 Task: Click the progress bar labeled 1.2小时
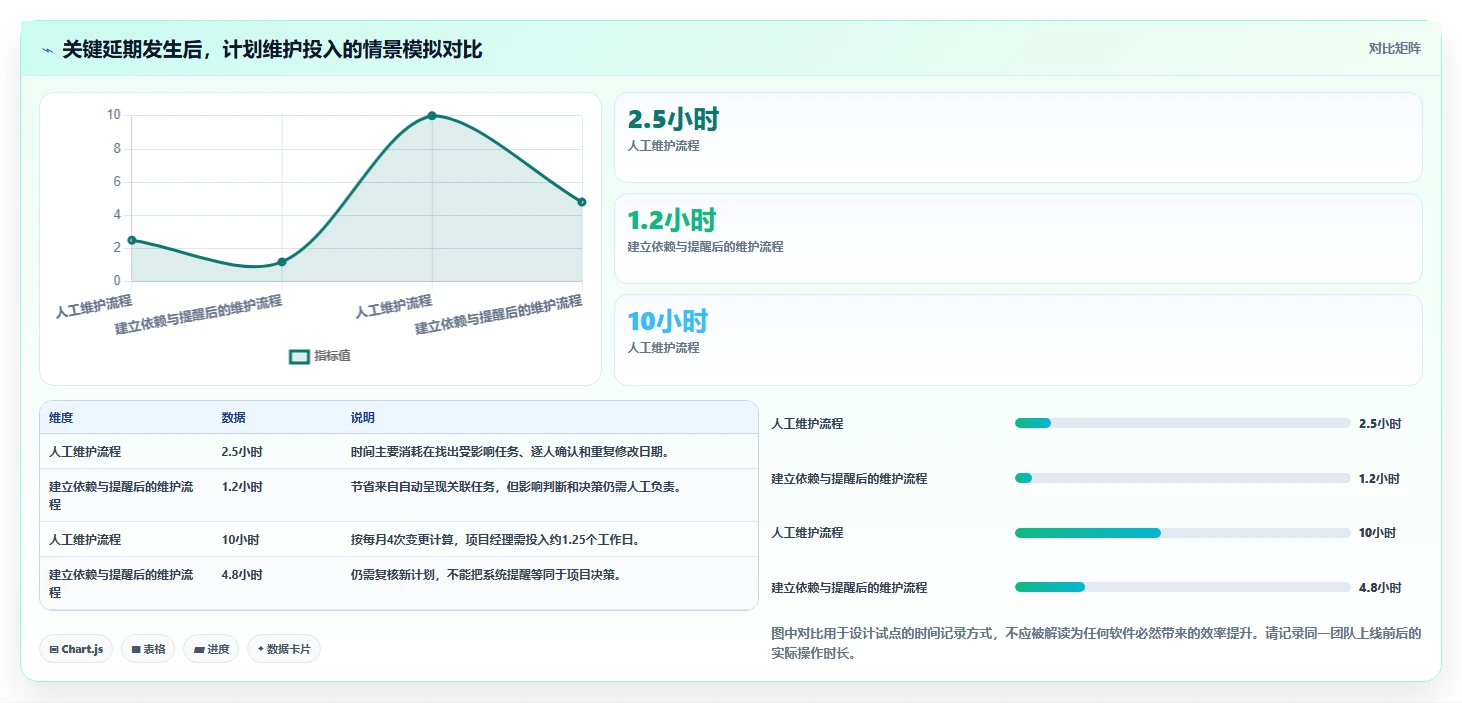pyautogui.click(x=1182, y=478)
